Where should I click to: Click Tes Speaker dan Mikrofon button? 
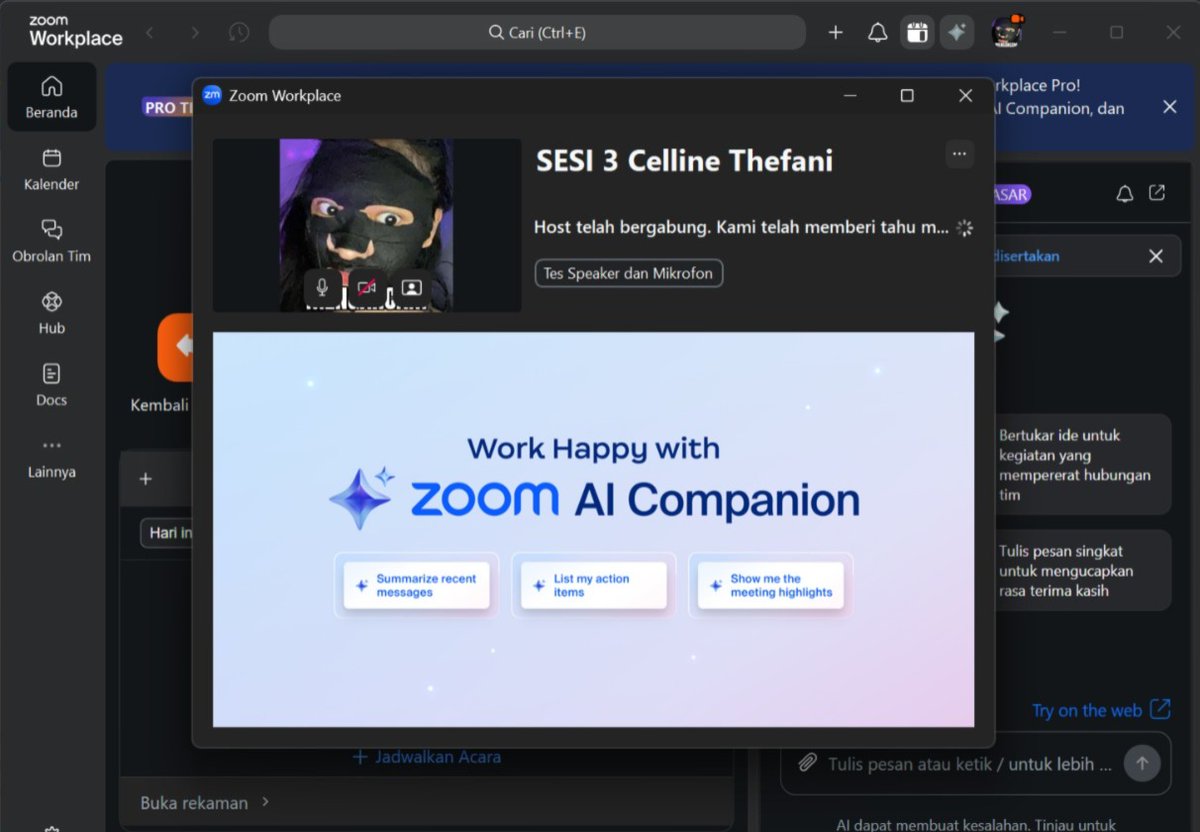pyautogui.click(x=629, y=273)
